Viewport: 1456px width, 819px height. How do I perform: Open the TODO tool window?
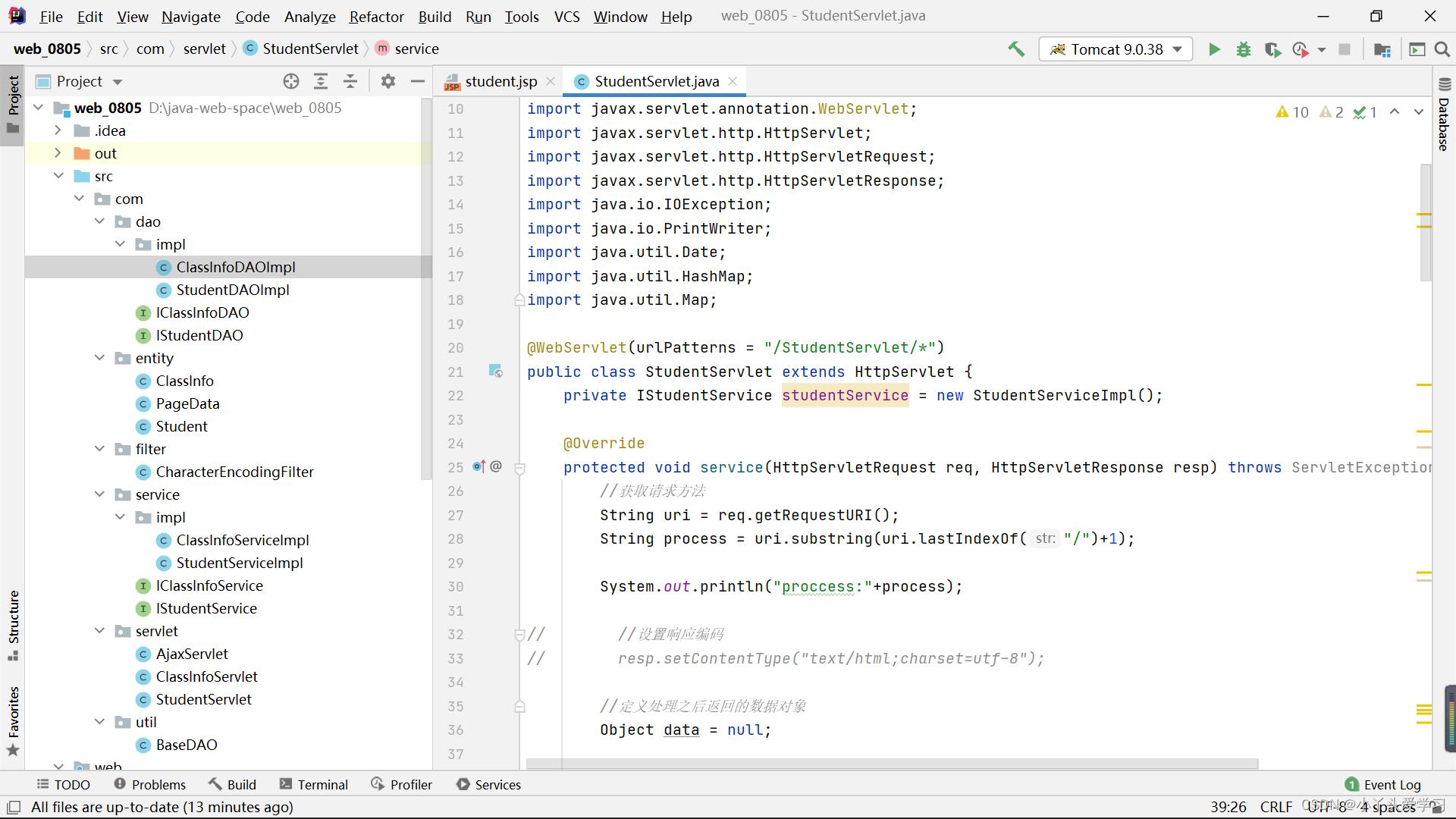click(64, 784)
